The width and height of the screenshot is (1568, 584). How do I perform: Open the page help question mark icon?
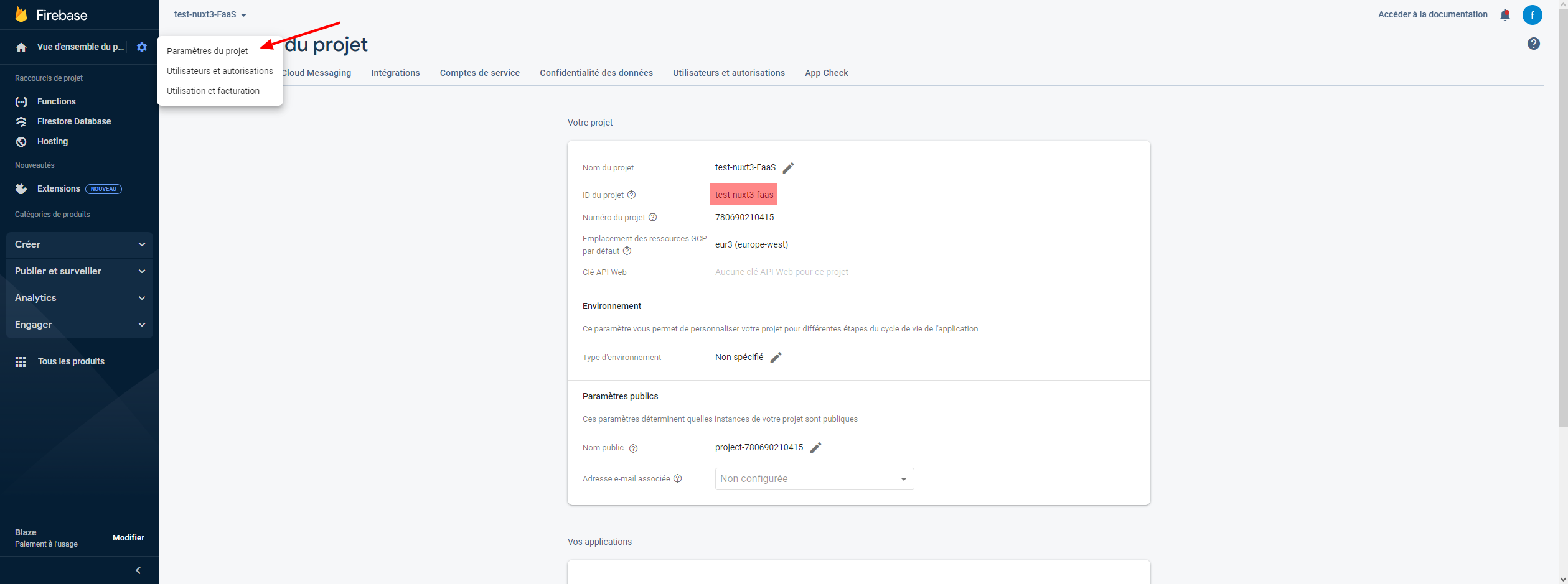click(x=1534, y=44)
